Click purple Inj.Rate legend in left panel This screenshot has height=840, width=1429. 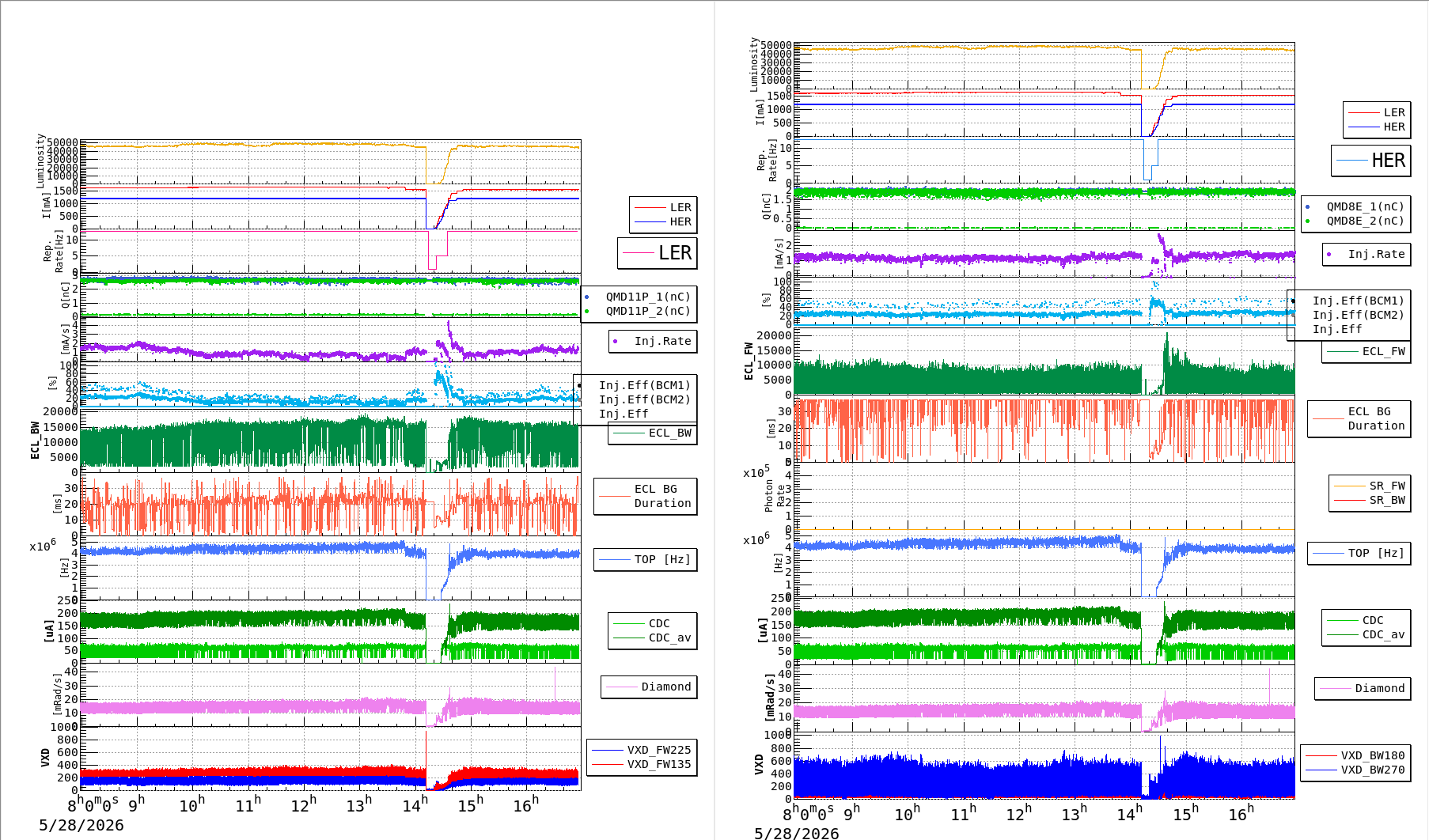(x=654, y=342)
